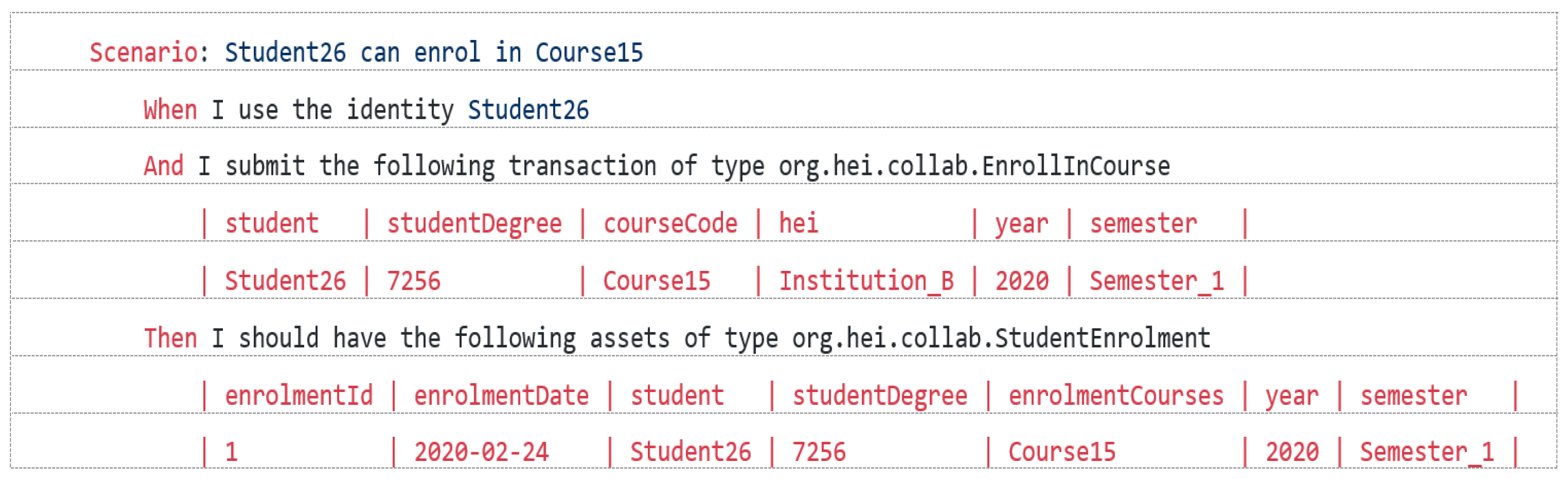Click "org.hei.collab.EnrollInCourse" transaction type text
This screenshot has height=479, width=1568.
974,166
